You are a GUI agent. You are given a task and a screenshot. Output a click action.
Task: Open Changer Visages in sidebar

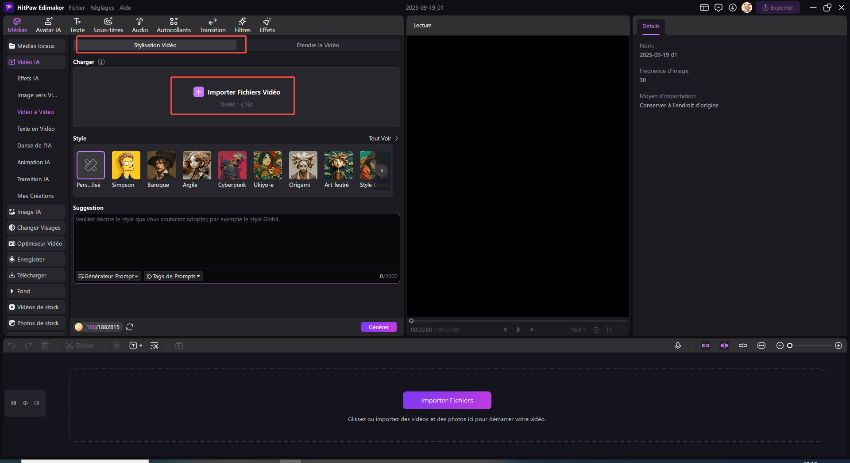click(x=35, y=228)
